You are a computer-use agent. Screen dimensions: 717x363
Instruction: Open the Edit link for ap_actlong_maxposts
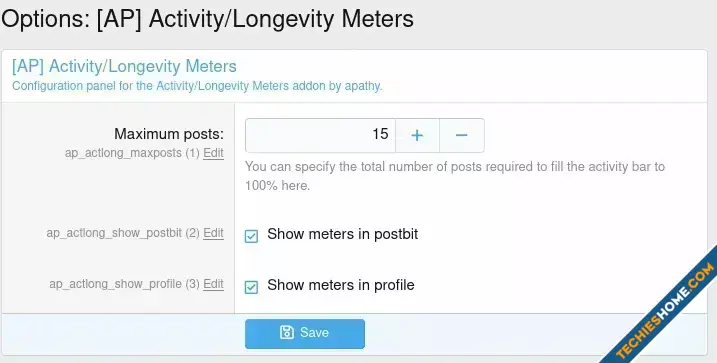[x=214, y=153]
